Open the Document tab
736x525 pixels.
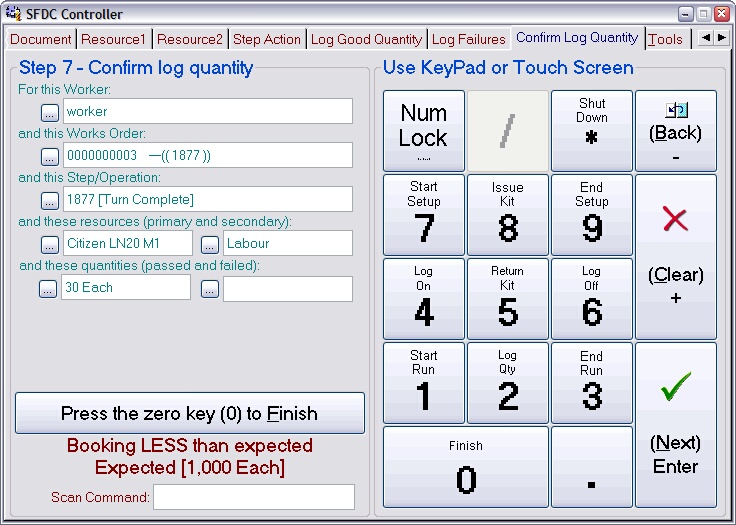40,39
